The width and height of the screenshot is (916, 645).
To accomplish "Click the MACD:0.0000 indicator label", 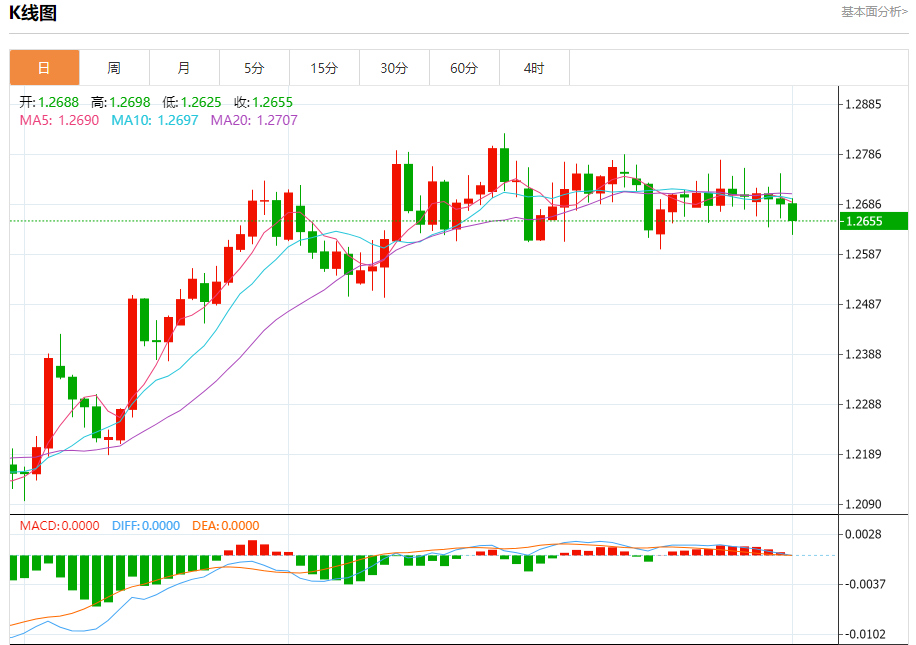I will 60,526.
